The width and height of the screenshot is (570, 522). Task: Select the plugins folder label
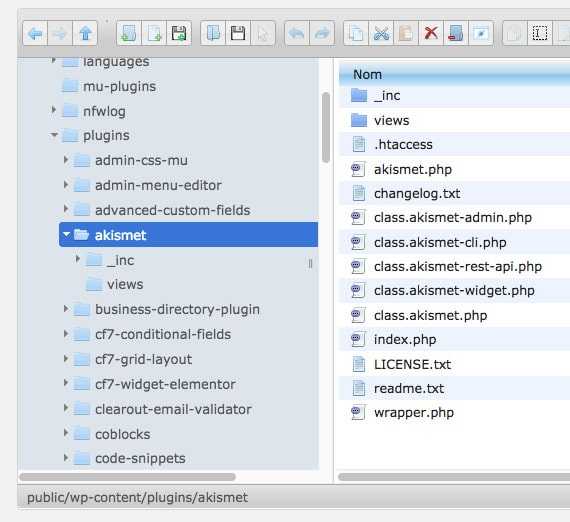pyautogui.click(x=106, y=136)
